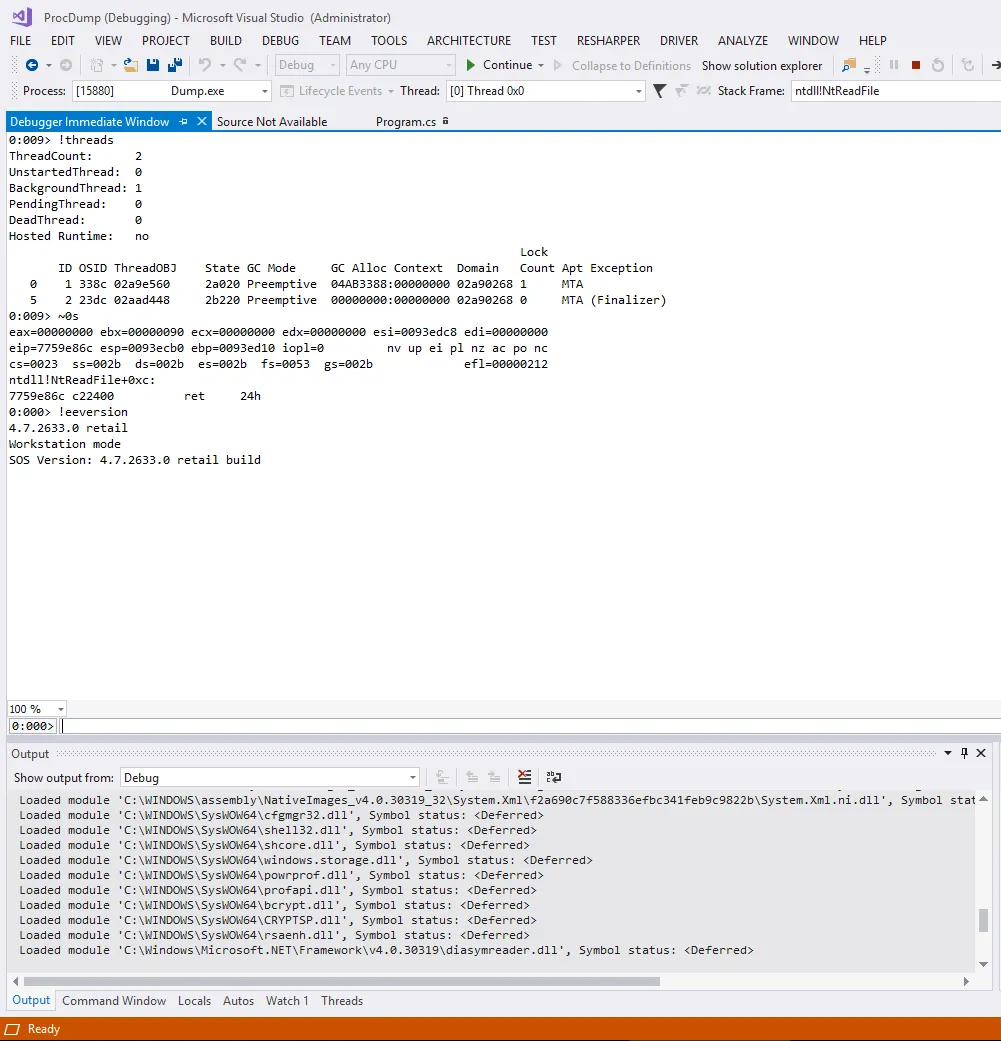The height and width of the screenshot is (1041, 1001).
Task: Click the '!eeversion' command line text
Action: click(93, 412)
